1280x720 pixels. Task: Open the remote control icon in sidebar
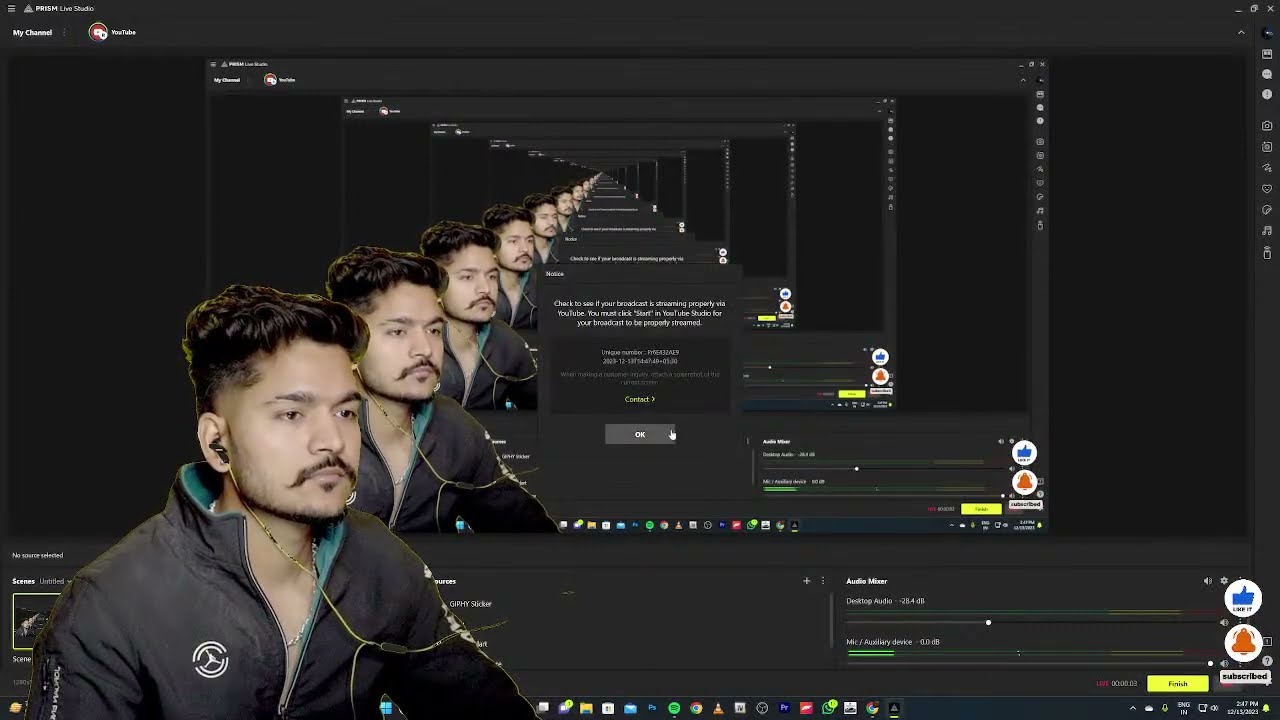(1267, 252)
